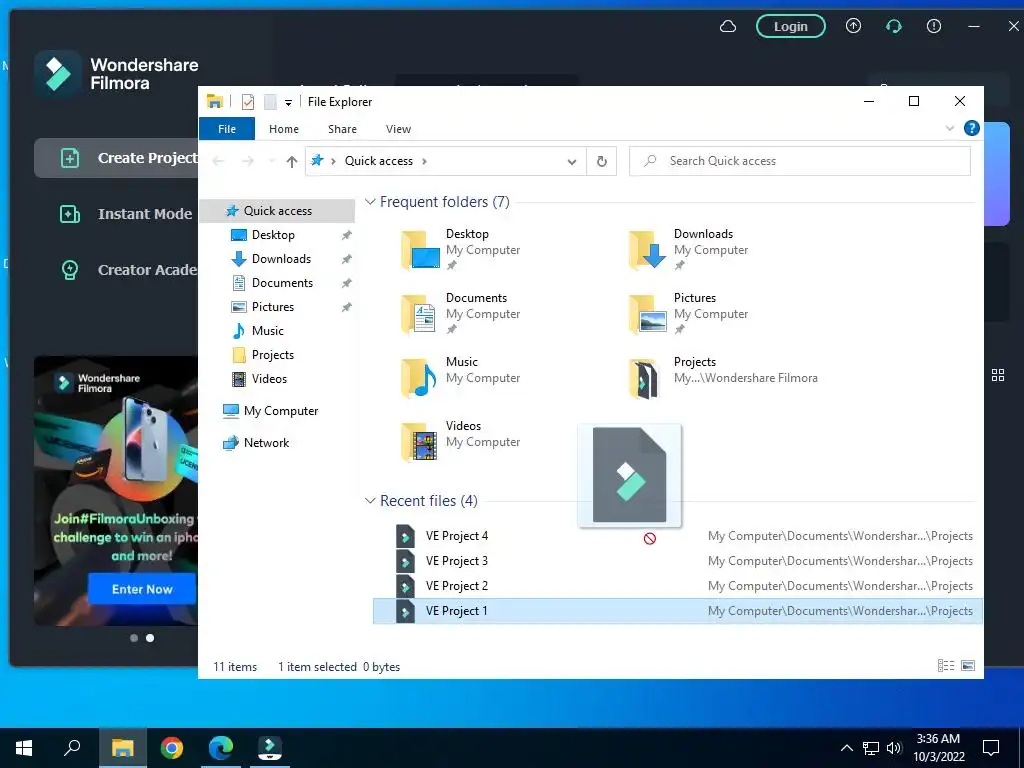This screenshot has height=768, width=1024.
Task: Click Filmora grid view icon
Action: click(998, 375)
